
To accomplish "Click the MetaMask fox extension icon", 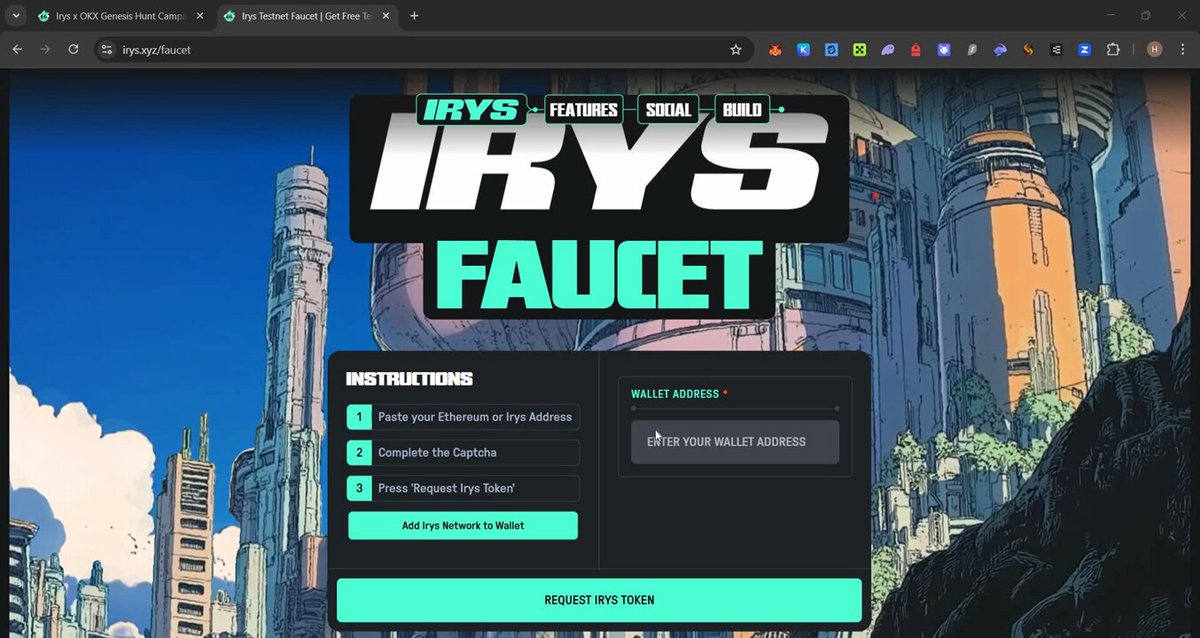I will pyautogui.click(x=775, y=49).
